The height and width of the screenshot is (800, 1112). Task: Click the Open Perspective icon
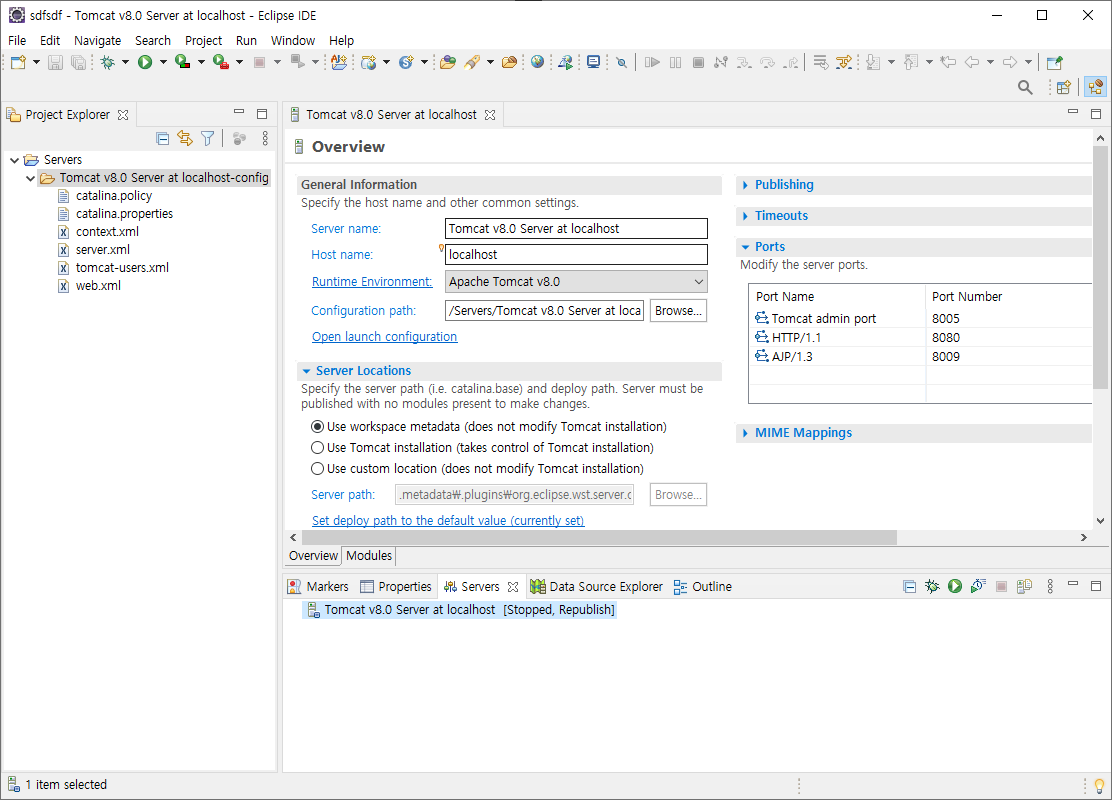[1063, 87]
